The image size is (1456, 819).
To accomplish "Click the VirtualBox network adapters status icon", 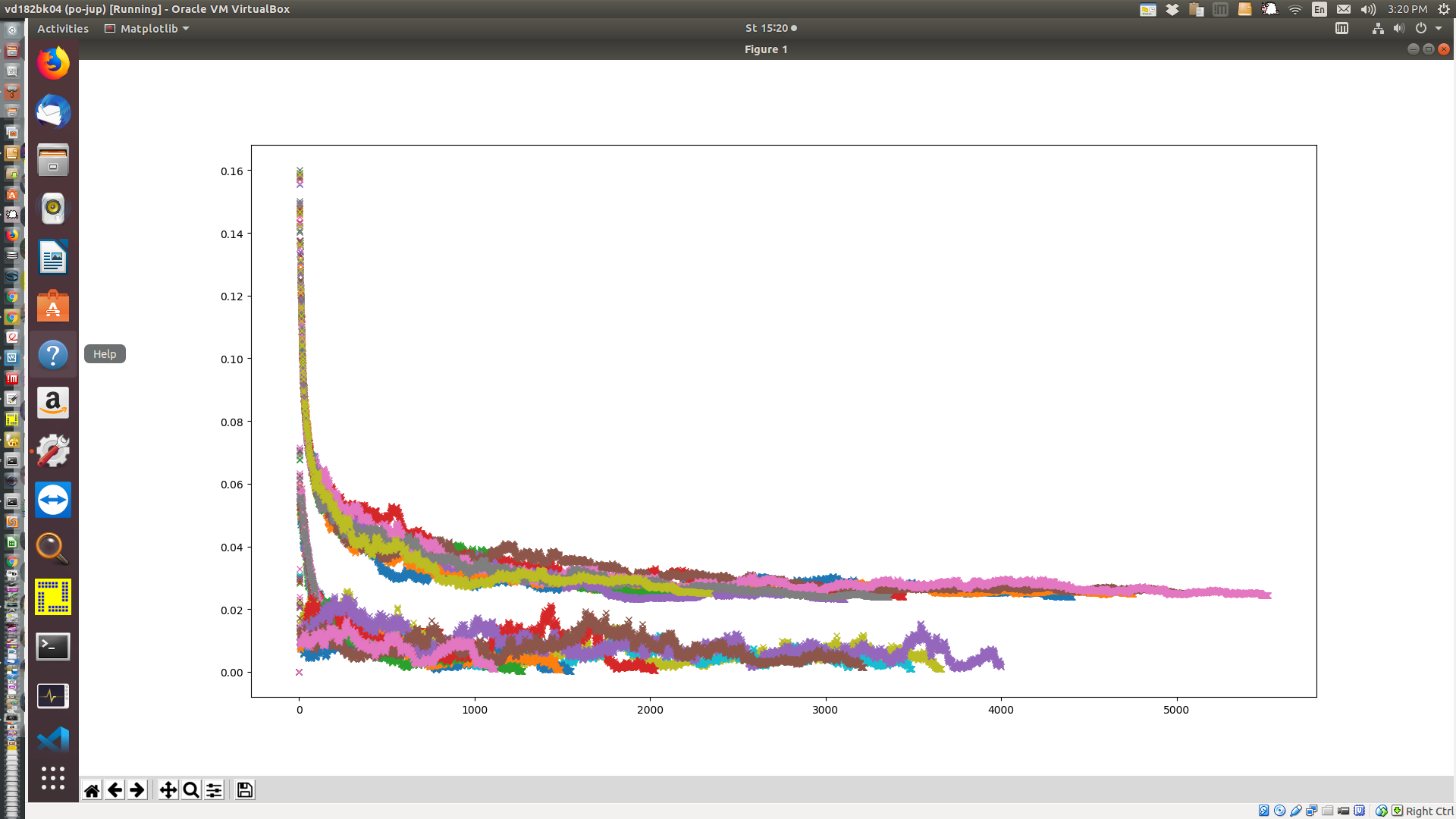I will tap(1311, 811).
